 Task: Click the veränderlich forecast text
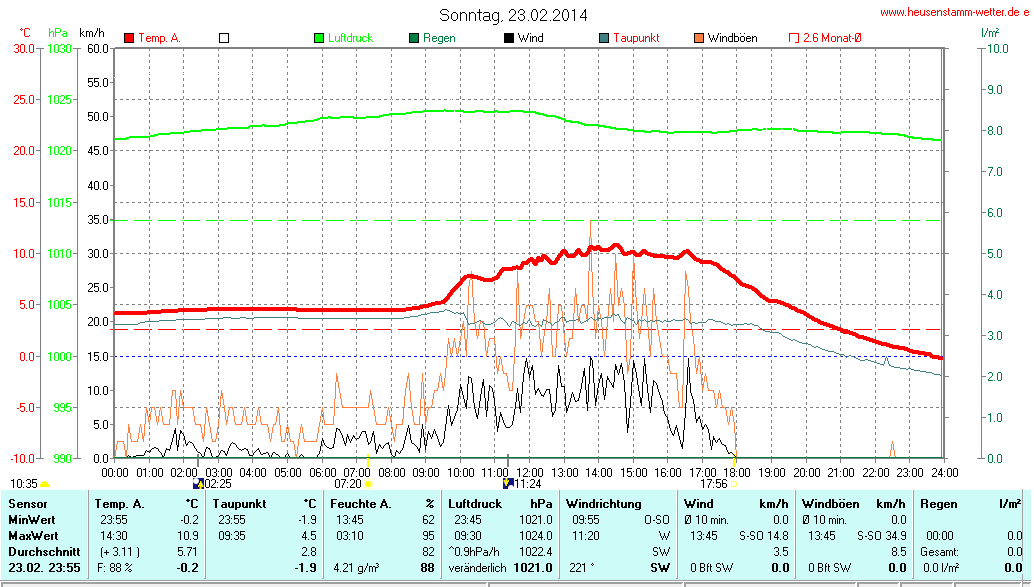477,567
